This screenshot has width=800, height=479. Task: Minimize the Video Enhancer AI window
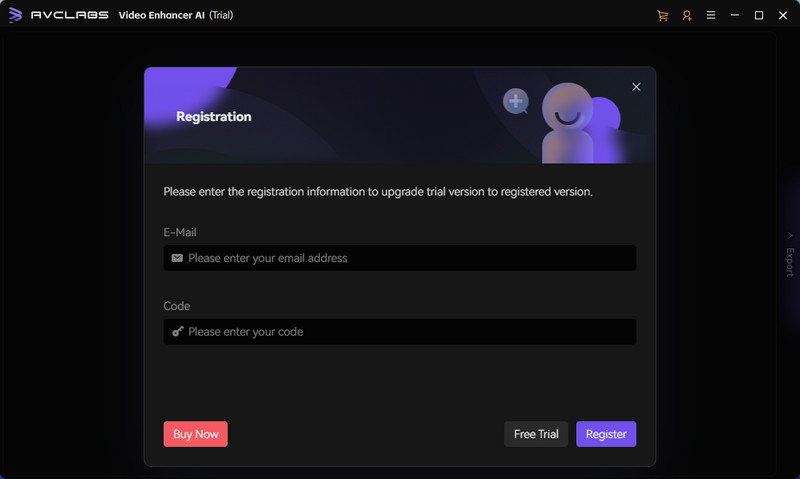pyautogui.click(x=735, y=15)
